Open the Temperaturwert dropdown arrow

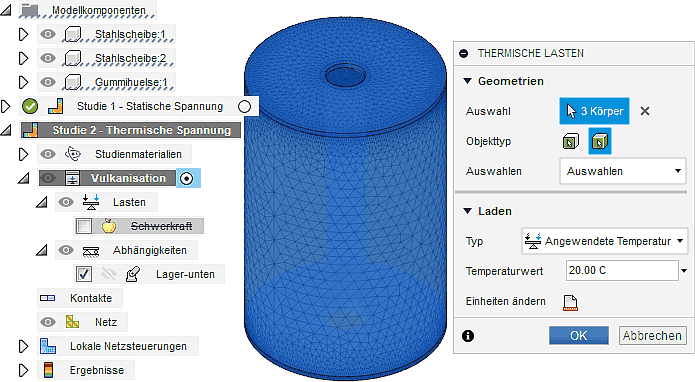(684, 271)
